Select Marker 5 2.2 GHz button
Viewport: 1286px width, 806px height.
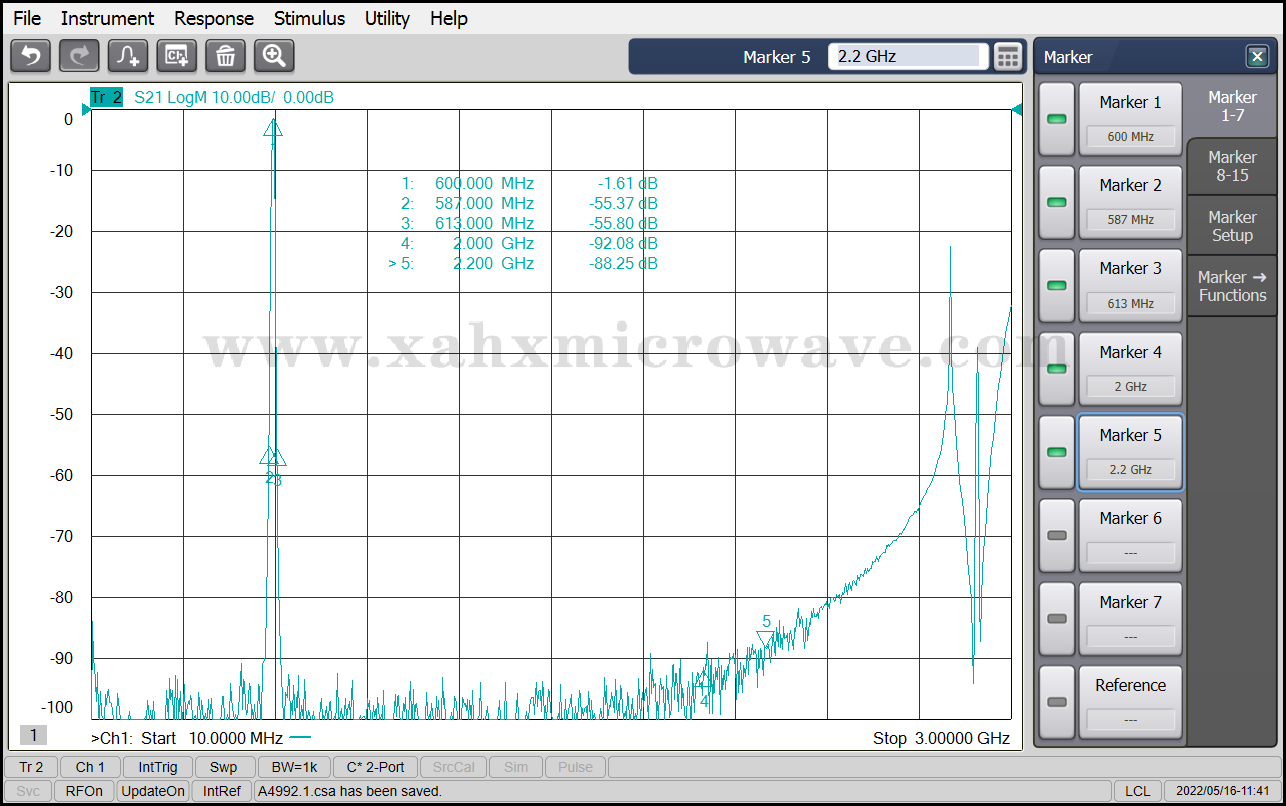[x=1130, y=452]
